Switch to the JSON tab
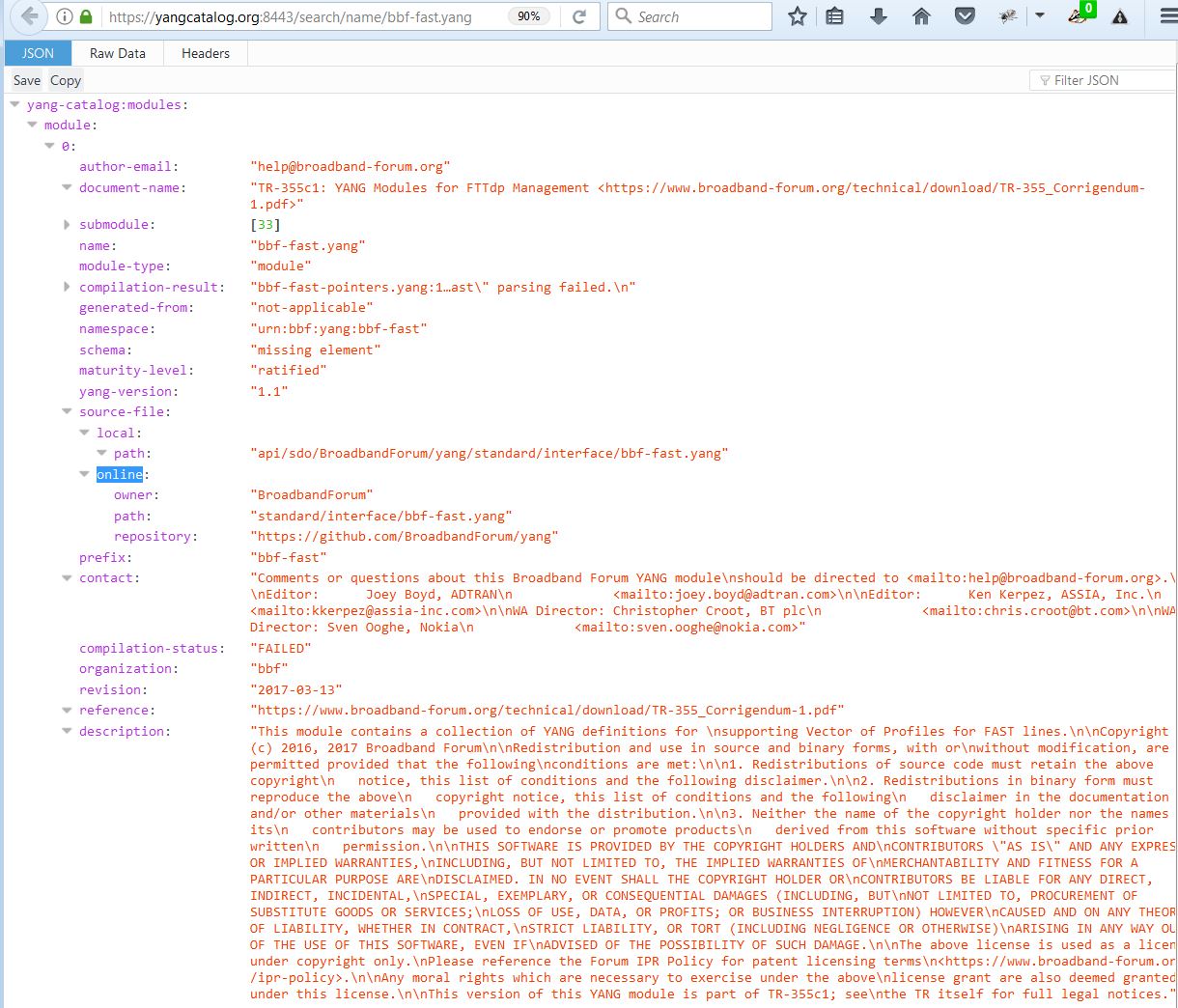This screenshot has height=1008, width=1178. tap(38, 53)
